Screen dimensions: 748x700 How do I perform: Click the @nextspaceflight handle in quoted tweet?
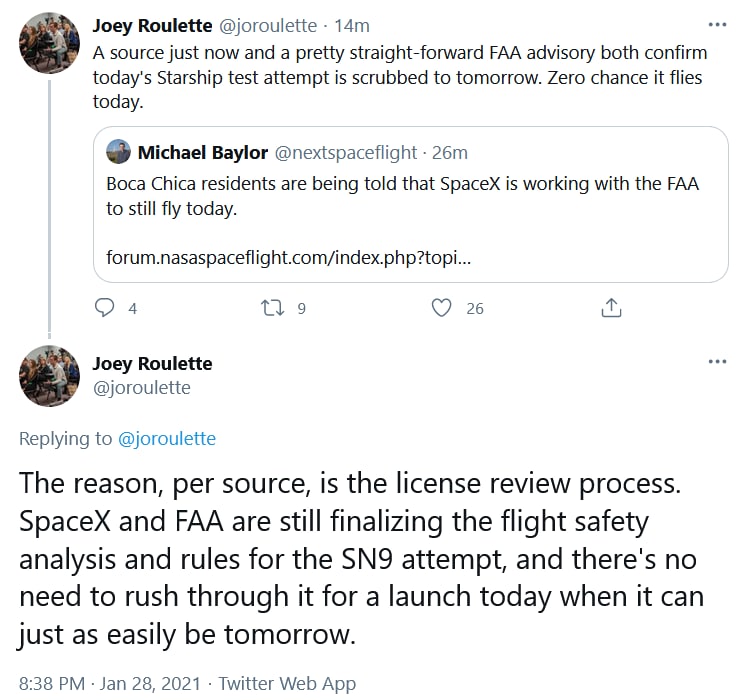[344, 152]
